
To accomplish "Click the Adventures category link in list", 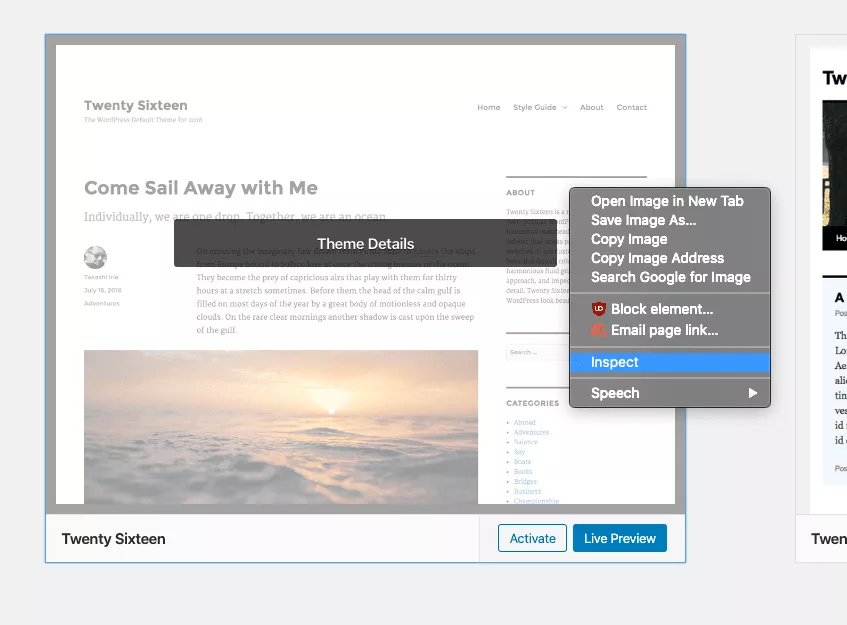I will [531, 432].
